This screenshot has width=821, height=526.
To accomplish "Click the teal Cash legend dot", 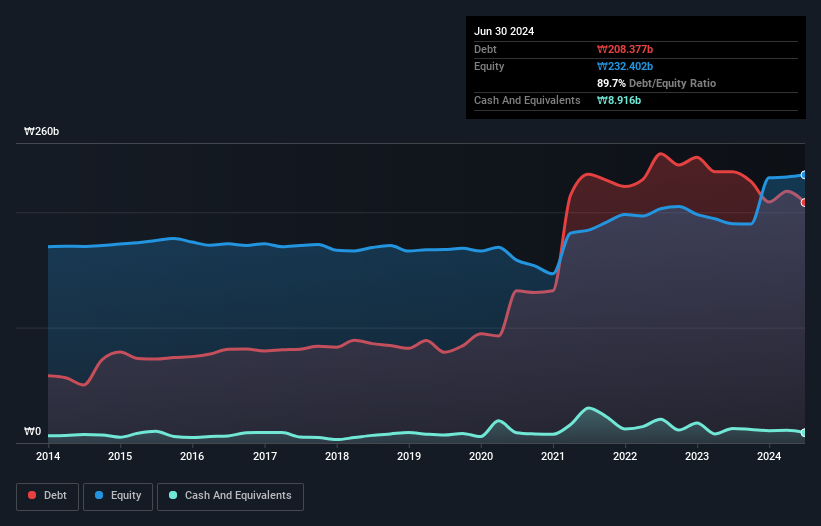I will 173,495.
